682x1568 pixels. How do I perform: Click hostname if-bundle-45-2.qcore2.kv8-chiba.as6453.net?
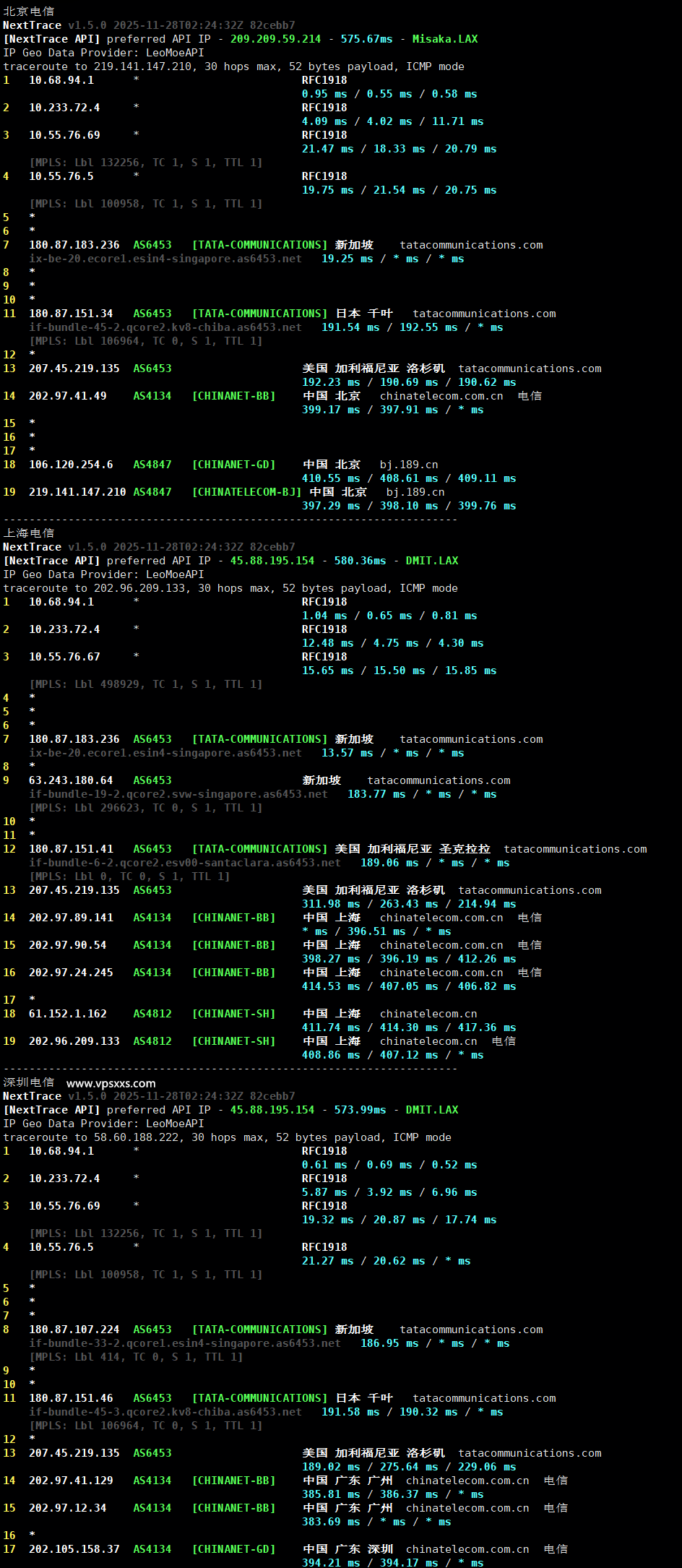[x=165, y=327]
